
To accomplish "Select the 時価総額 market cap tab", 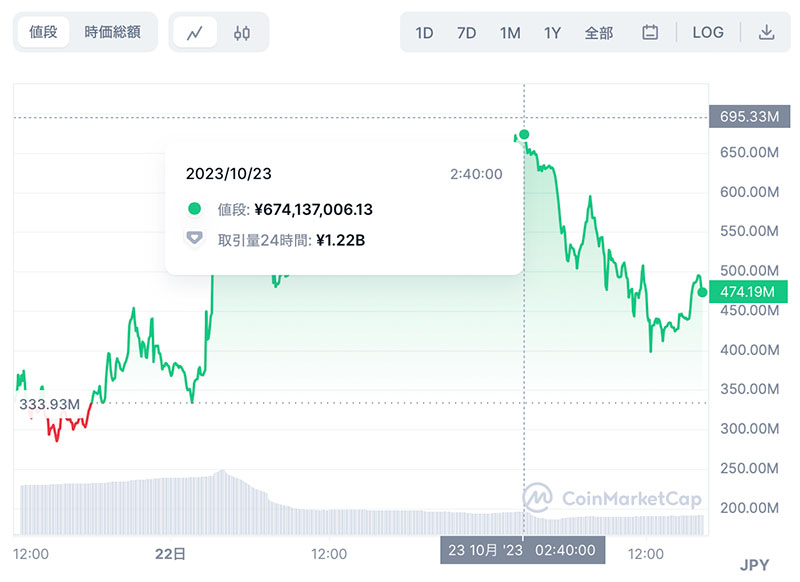I will pos(112,32).
